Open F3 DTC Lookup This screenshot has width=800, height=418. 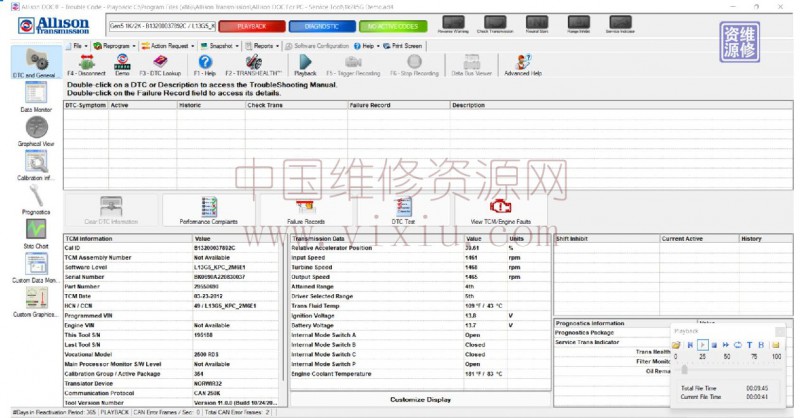click(x=160, y=65)
